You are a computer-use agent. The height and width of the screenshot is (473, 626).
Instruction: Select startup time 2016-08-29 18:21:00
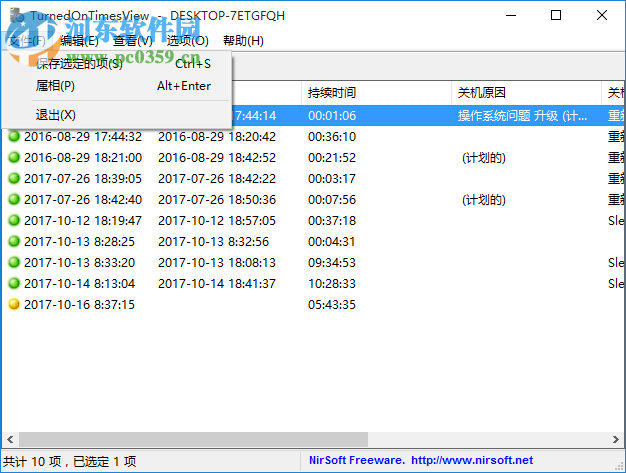click(83, 158)
